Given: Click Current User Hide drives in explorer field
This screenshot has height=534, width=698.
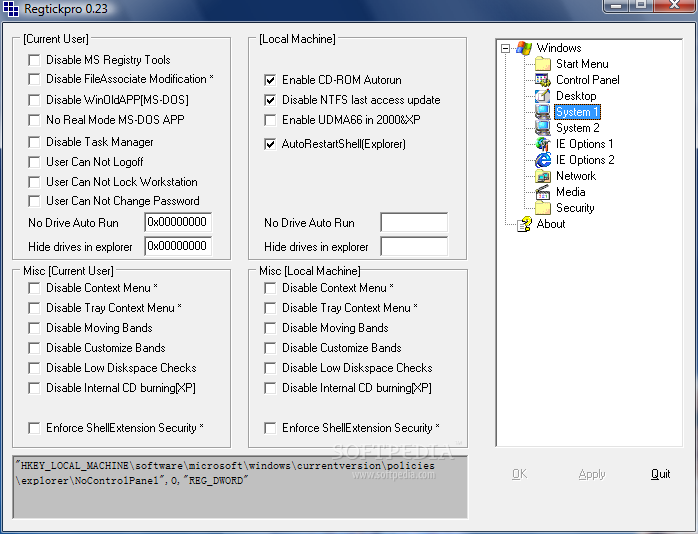Looking at the screenshot, I should pyautogui.click(x=178, y=246).
